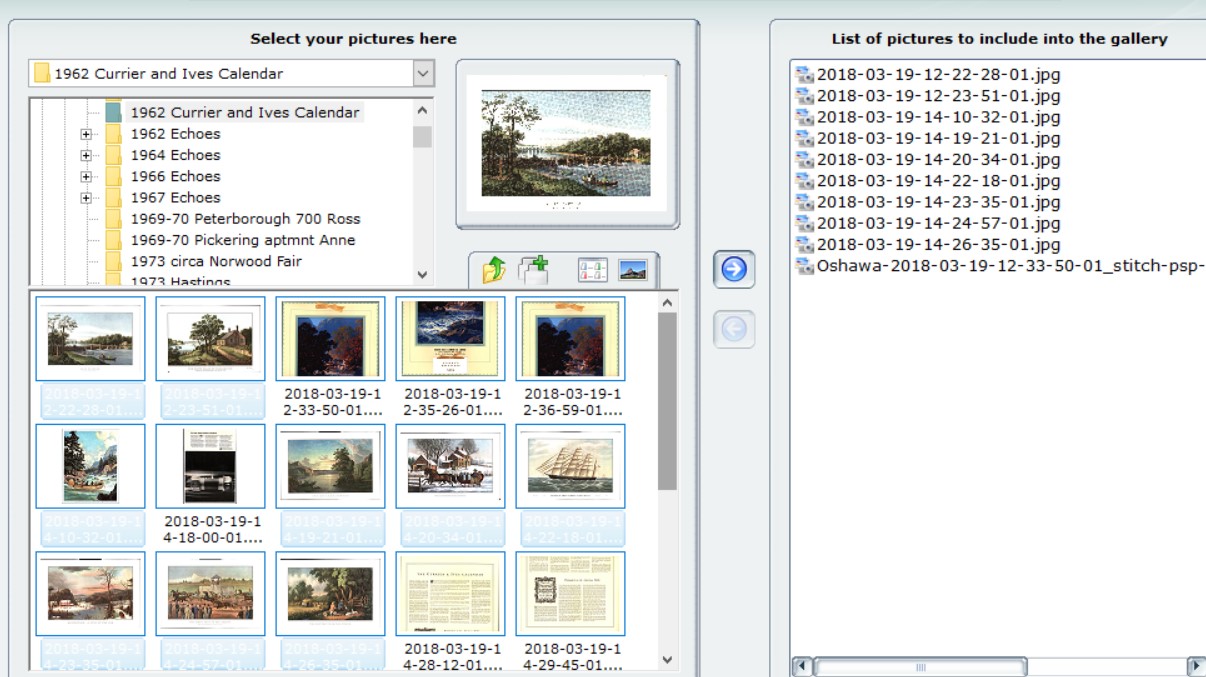
Task: Select thumbnail 2018-03-19-14-20-34-01 winter scene
Action: coord(450,466)
